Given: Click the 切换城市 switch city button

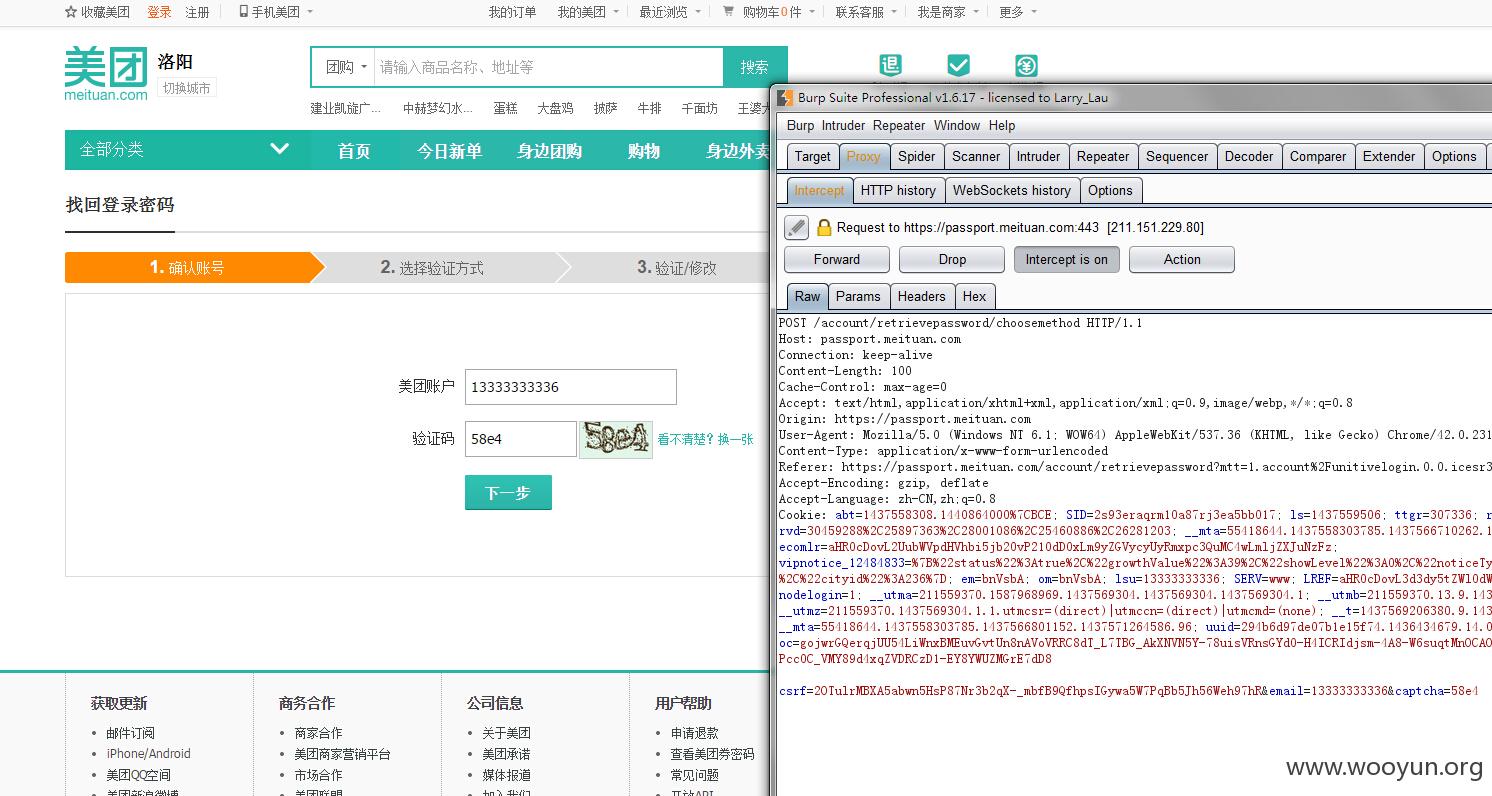Looking at the screenshot, I should (x=187, y=88).
